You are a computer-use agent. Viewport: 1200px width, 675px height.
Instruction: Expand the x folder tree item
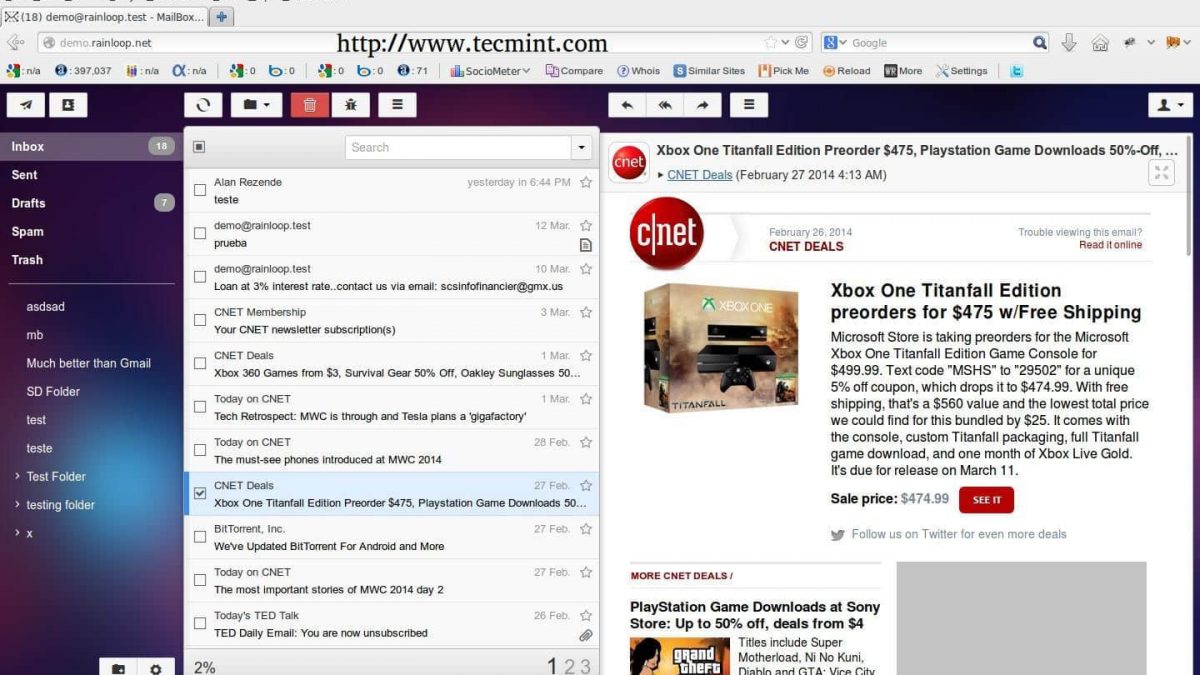pos(17,533)
